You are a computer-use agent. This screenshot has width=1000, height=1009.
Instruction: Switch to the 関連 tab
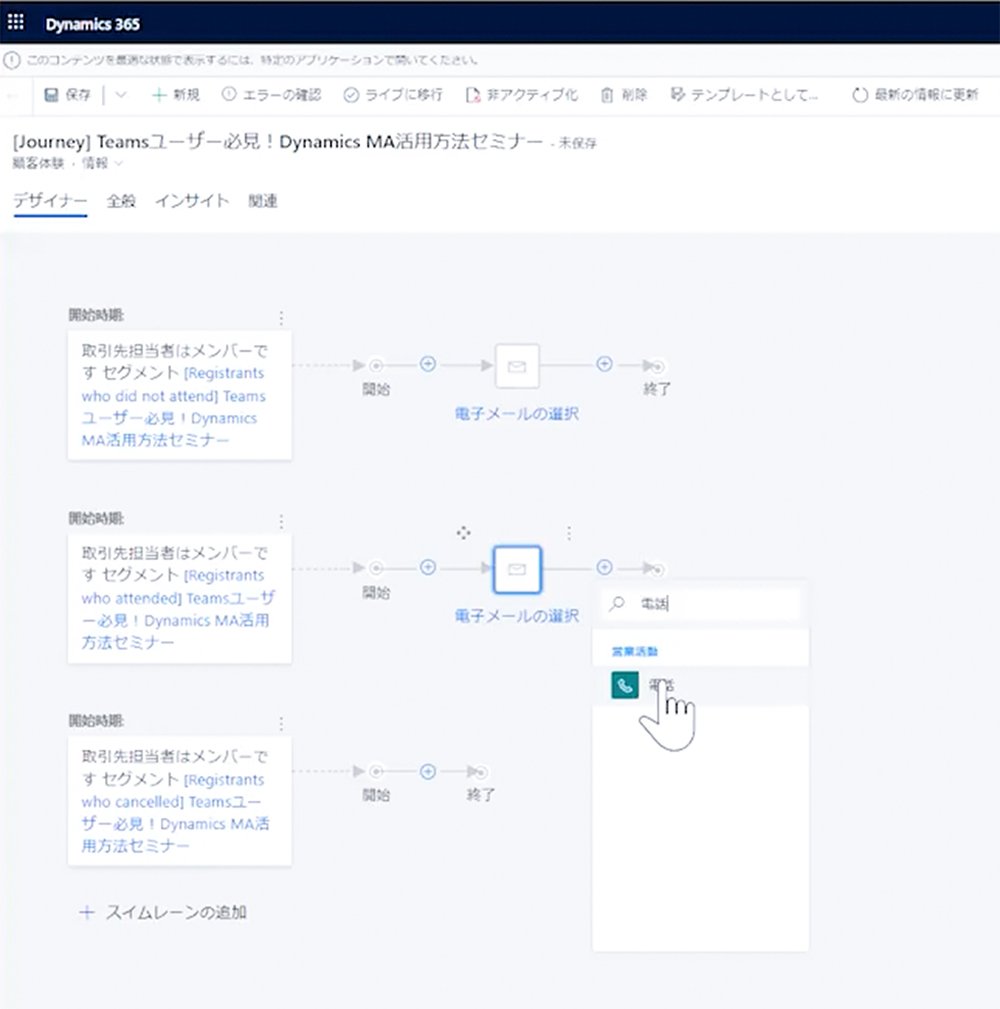click(x=263, y=201)
